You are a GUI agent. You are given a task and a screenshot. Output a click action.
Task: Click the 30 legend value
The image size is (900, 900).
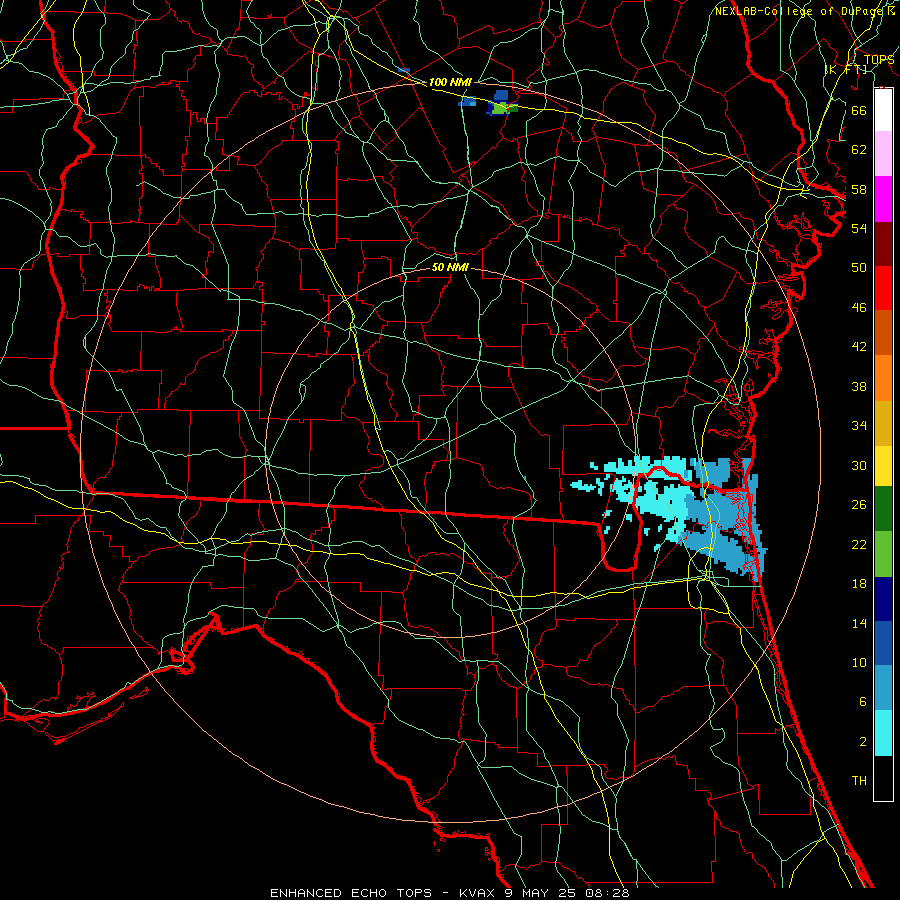click(859, 465)
